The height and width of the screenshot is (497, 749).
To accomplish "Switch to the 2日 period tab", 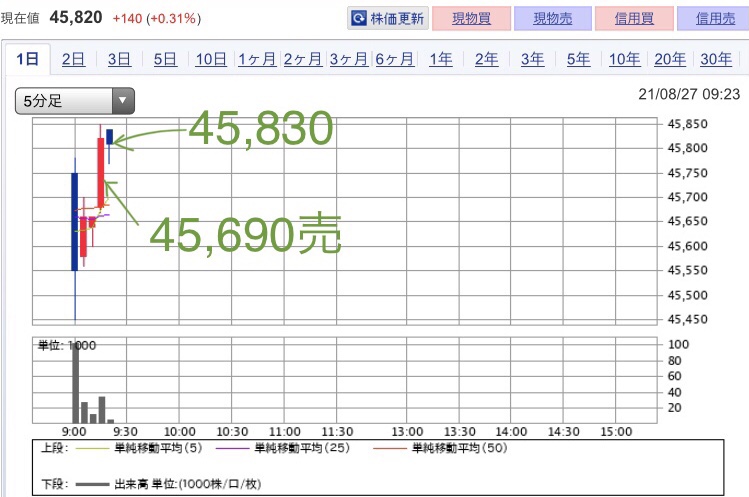I will 73,59.
